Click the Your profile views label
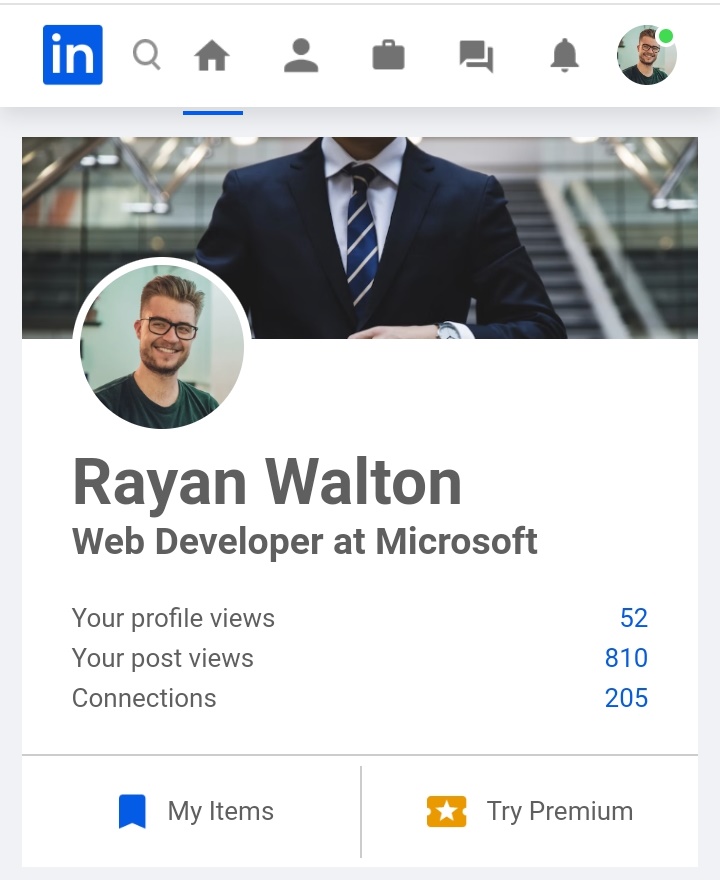This screenshot has width=720, height=880. [x=173, y=618]
